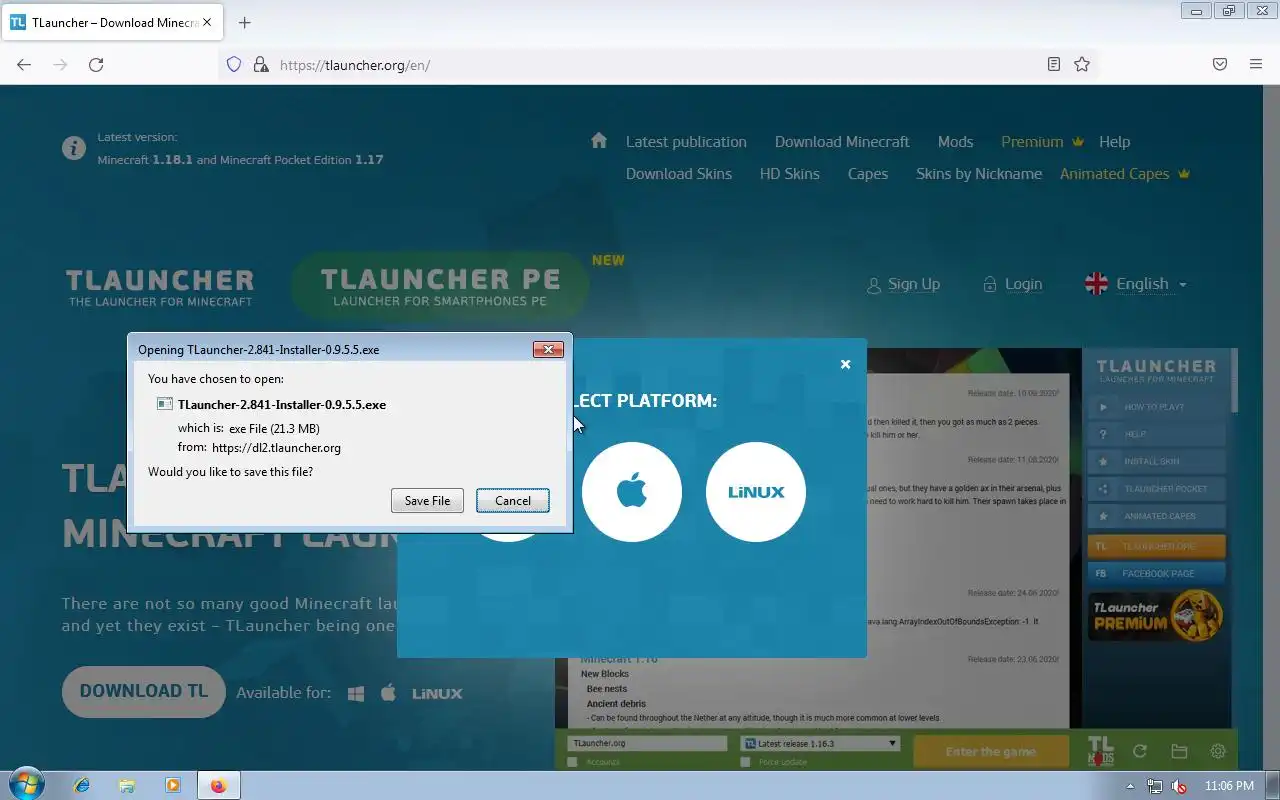Open Download Minecraft menu item
Screen dimensions: 1280x800
(x=842, y=142)
